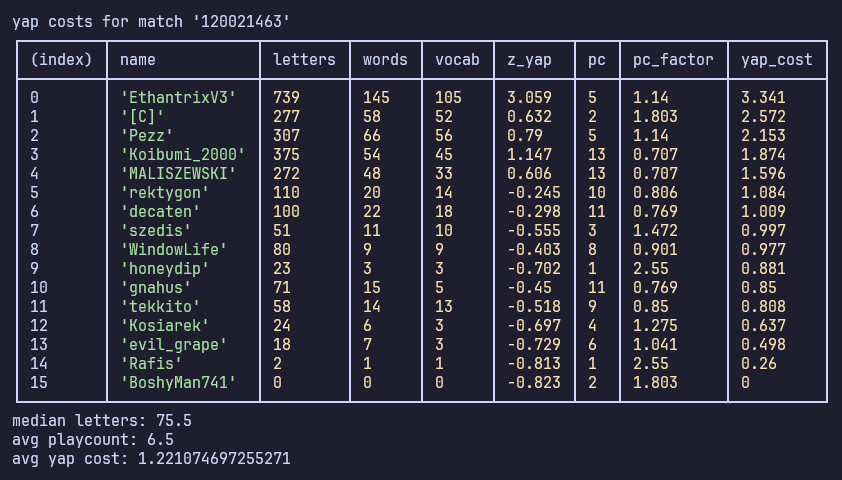Click z_yap value -0.518 for tekkito
842x480 pixels.
pyautogui.click(x=534, y=307)
